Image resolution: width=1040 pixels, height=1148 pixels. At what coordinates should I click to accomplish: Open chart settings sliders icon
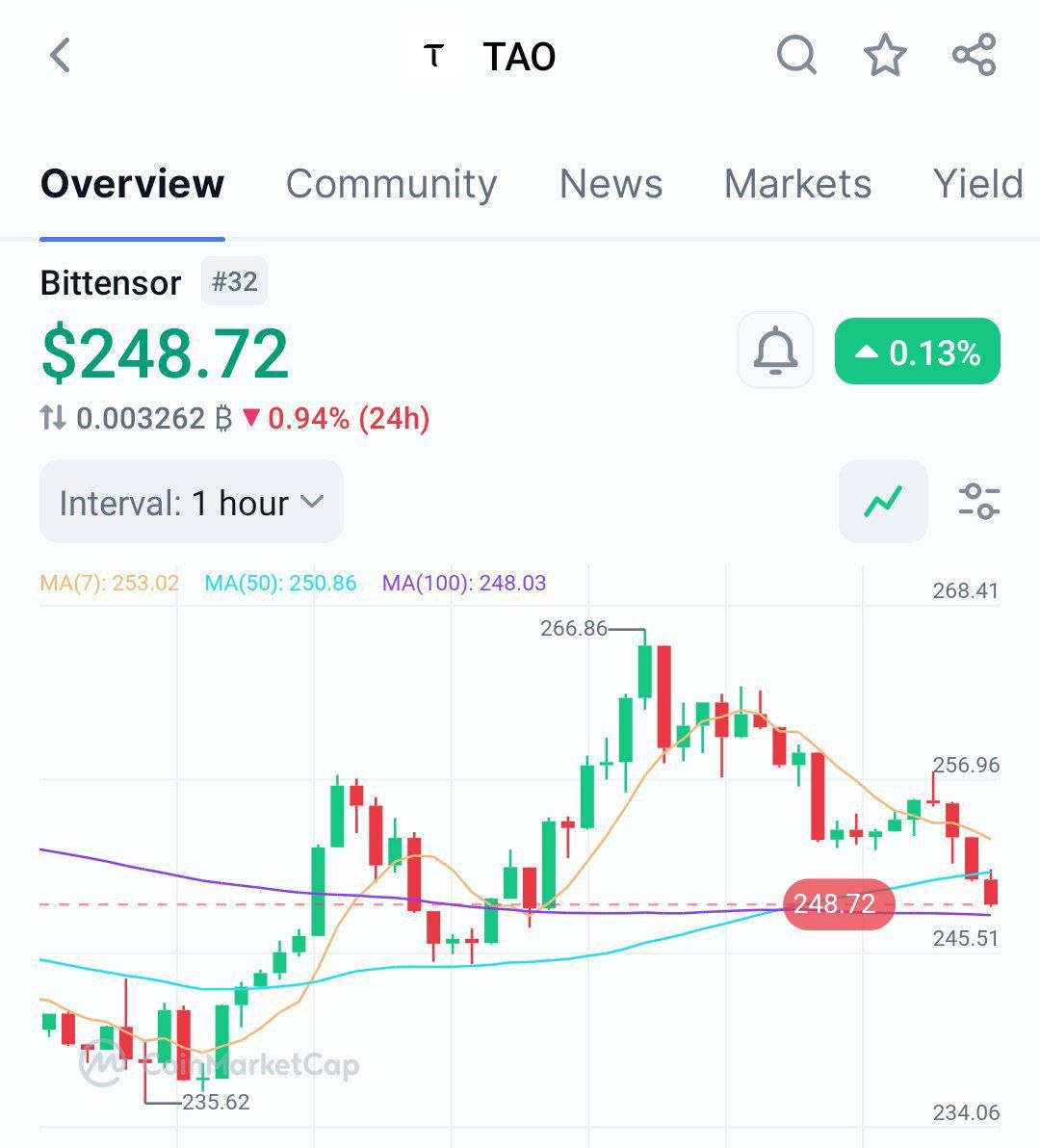[979, 502]
